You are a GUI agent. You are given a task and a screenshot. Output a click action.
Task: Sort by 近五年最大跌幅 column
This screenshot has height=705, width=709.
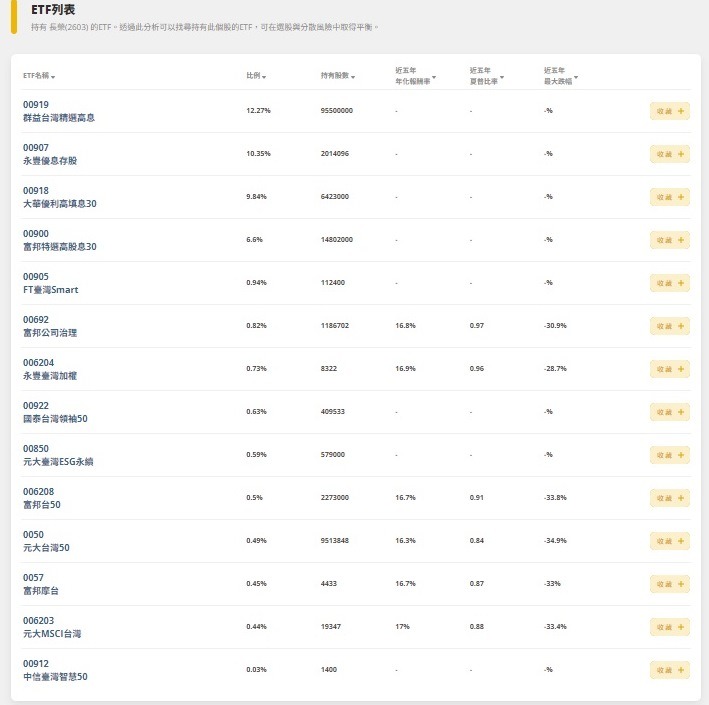pos(561,76)
